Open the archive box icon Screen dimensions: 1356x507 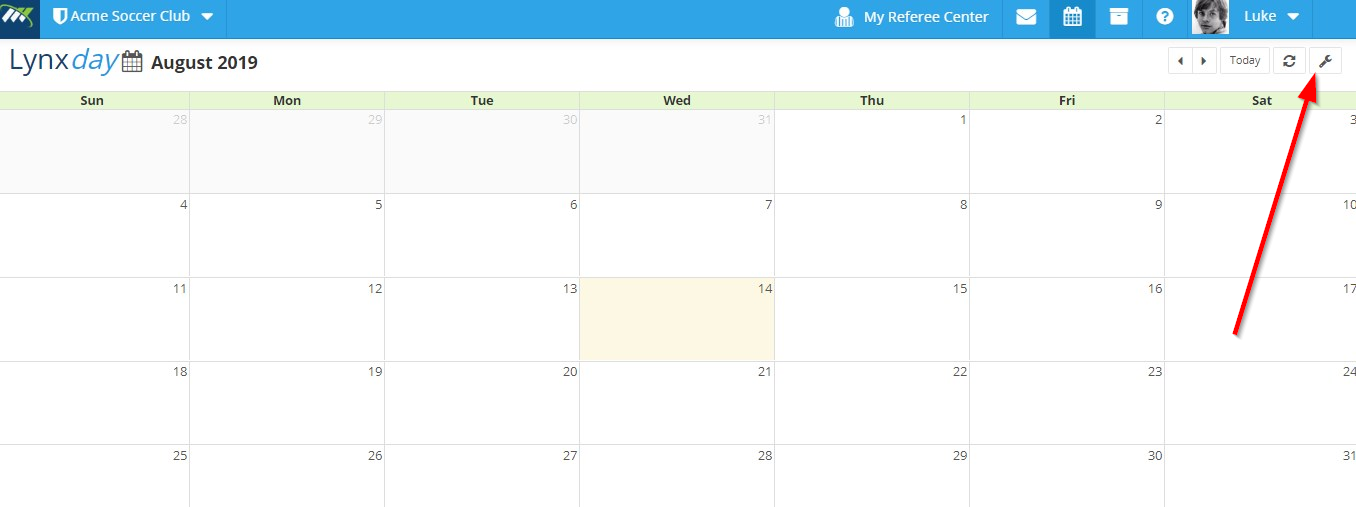1119,17
